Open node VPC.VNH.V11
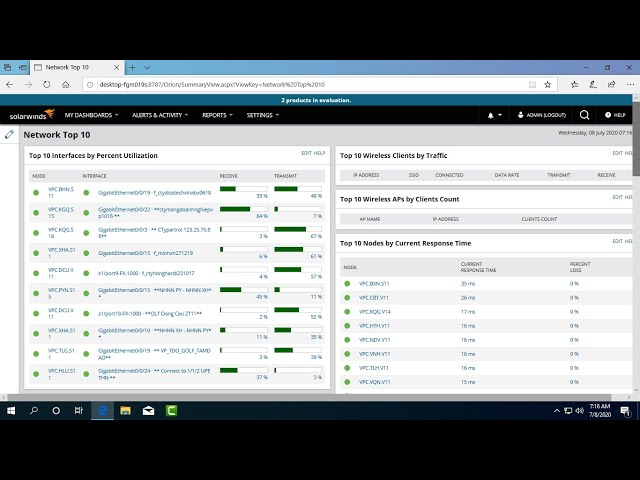The width and height of the screenshot is (640, 480). pos(374,354)
